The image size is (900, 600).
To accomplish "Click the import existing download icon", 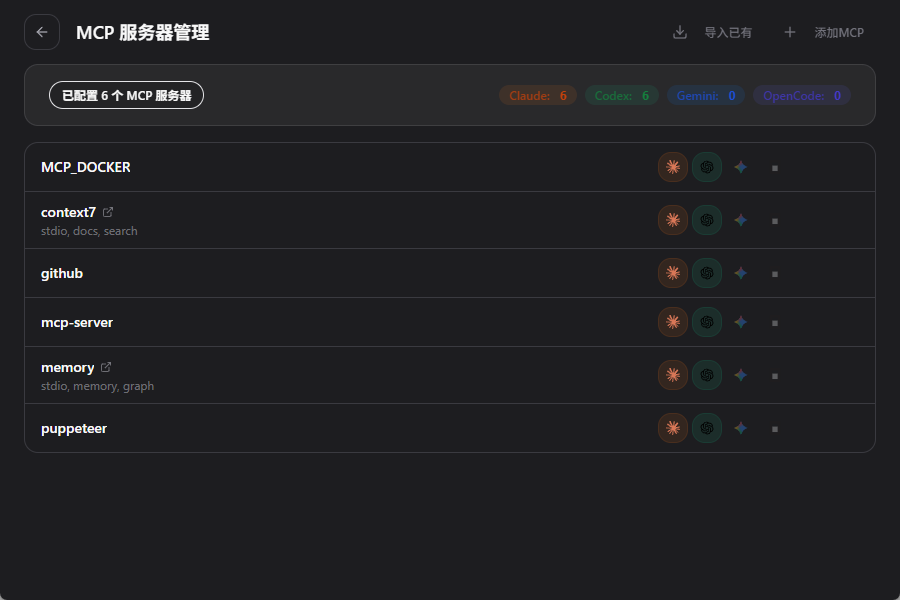I will pos(680,33).
